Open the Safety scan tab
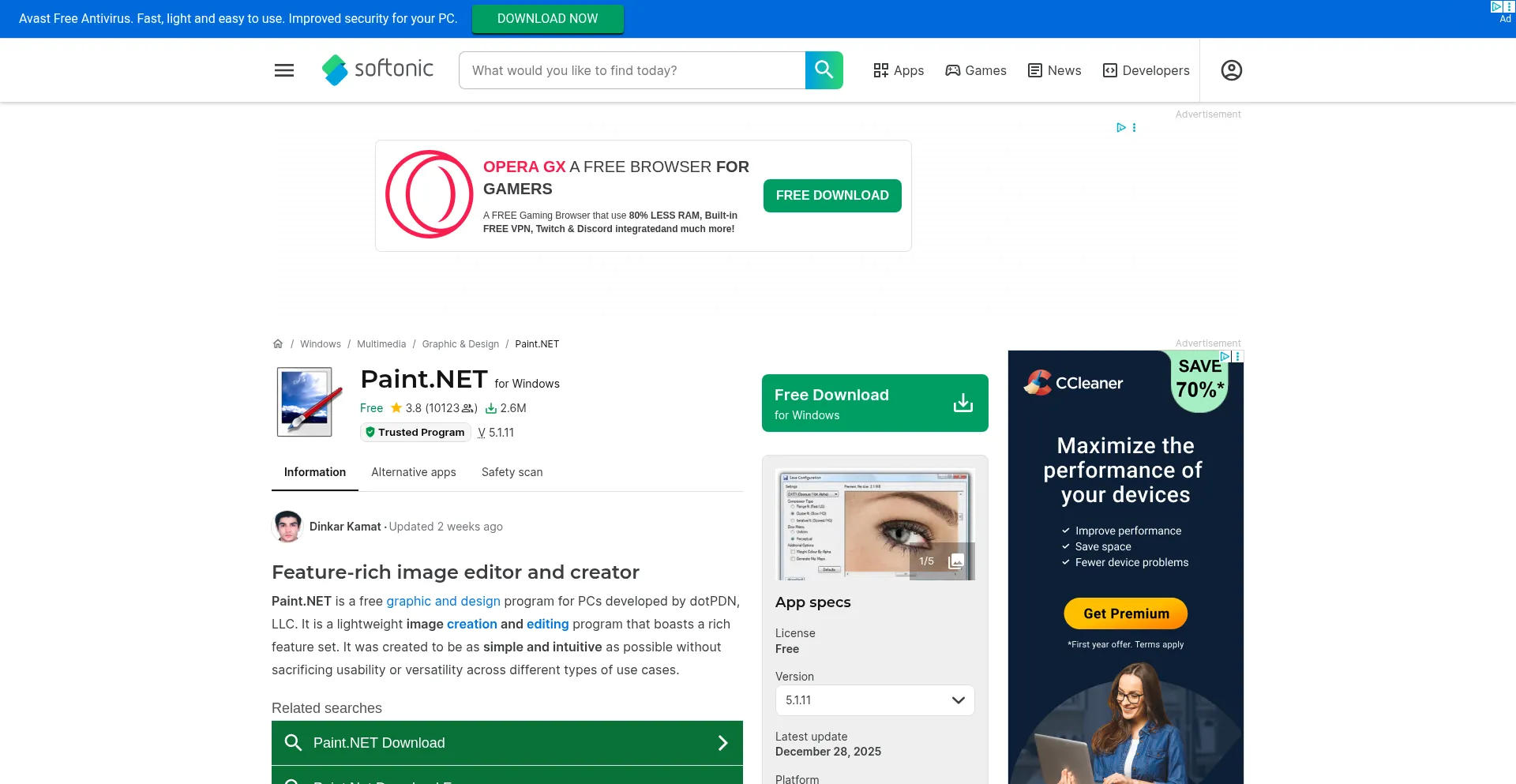The width and height of the screenshot is (1516, 784). (x=511, y=472)
